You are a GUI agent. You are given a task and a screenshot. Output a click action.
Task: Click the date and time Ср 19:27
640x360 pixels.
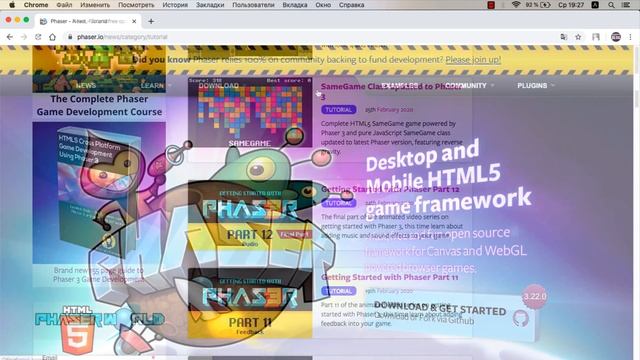tap(571, 5)
